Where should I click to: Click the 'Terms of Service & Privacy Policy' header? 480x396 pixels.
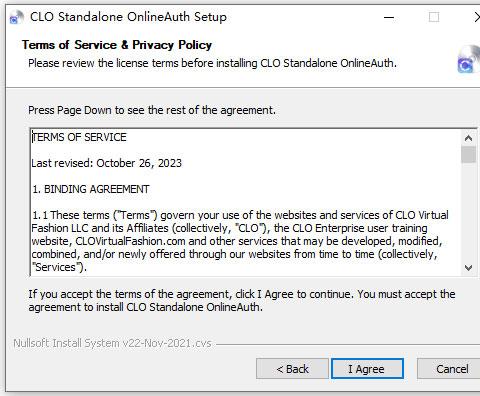(x=117, y=45)
